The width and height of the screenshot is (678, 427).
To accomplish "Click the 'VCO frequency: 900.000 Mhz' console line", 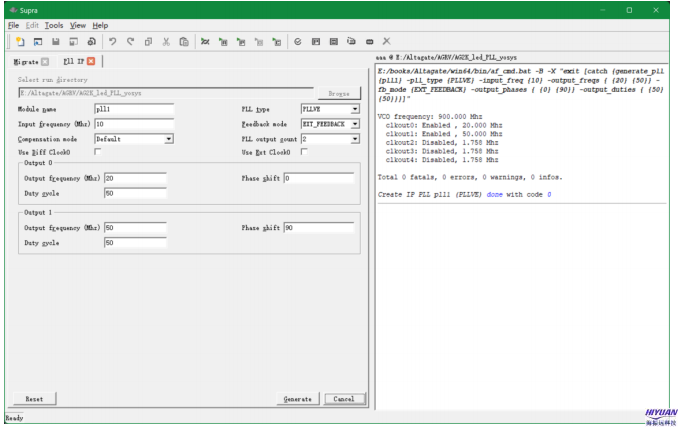I will pyautogui.click(x=430, y=117).
